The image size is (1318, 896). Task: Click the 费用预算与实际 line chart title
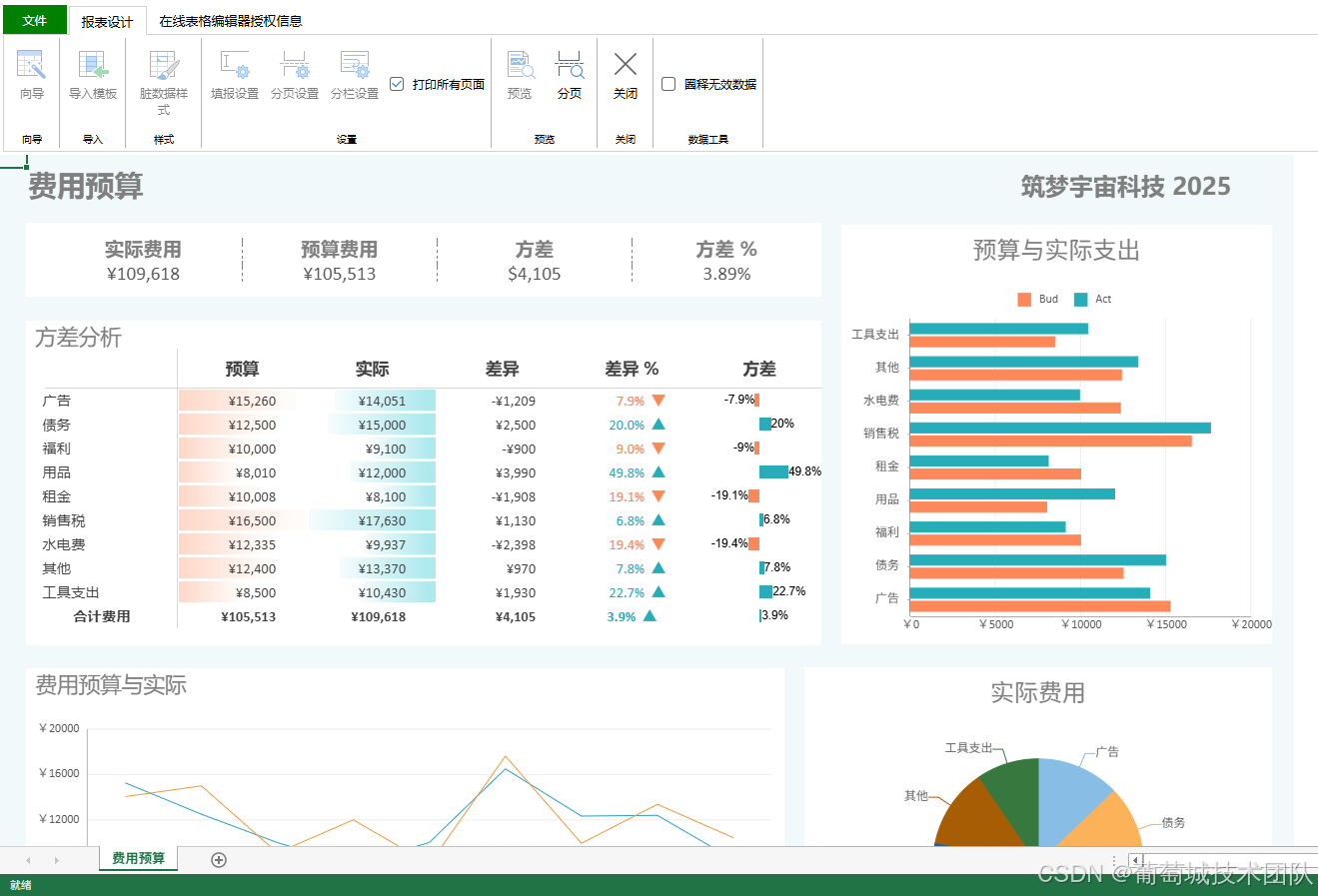[x=111, y=685]
